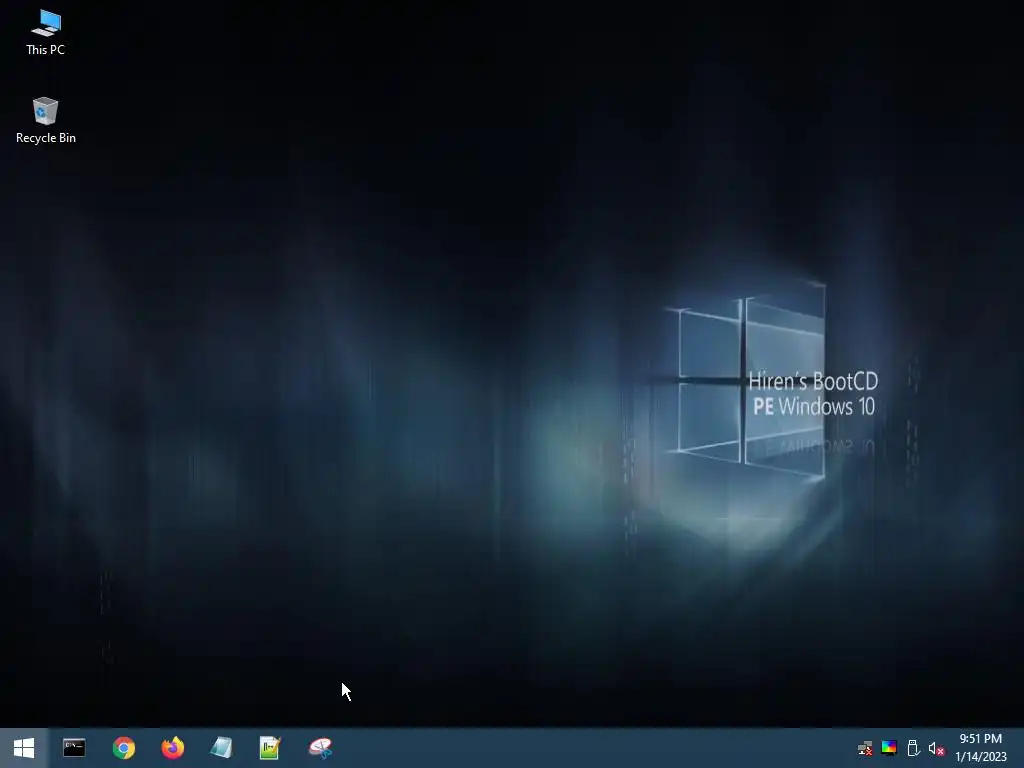The width and height of the screenshot is (1024, 768).
Task: Open Google Chrome from the taskbar
Action: (123, 748)
